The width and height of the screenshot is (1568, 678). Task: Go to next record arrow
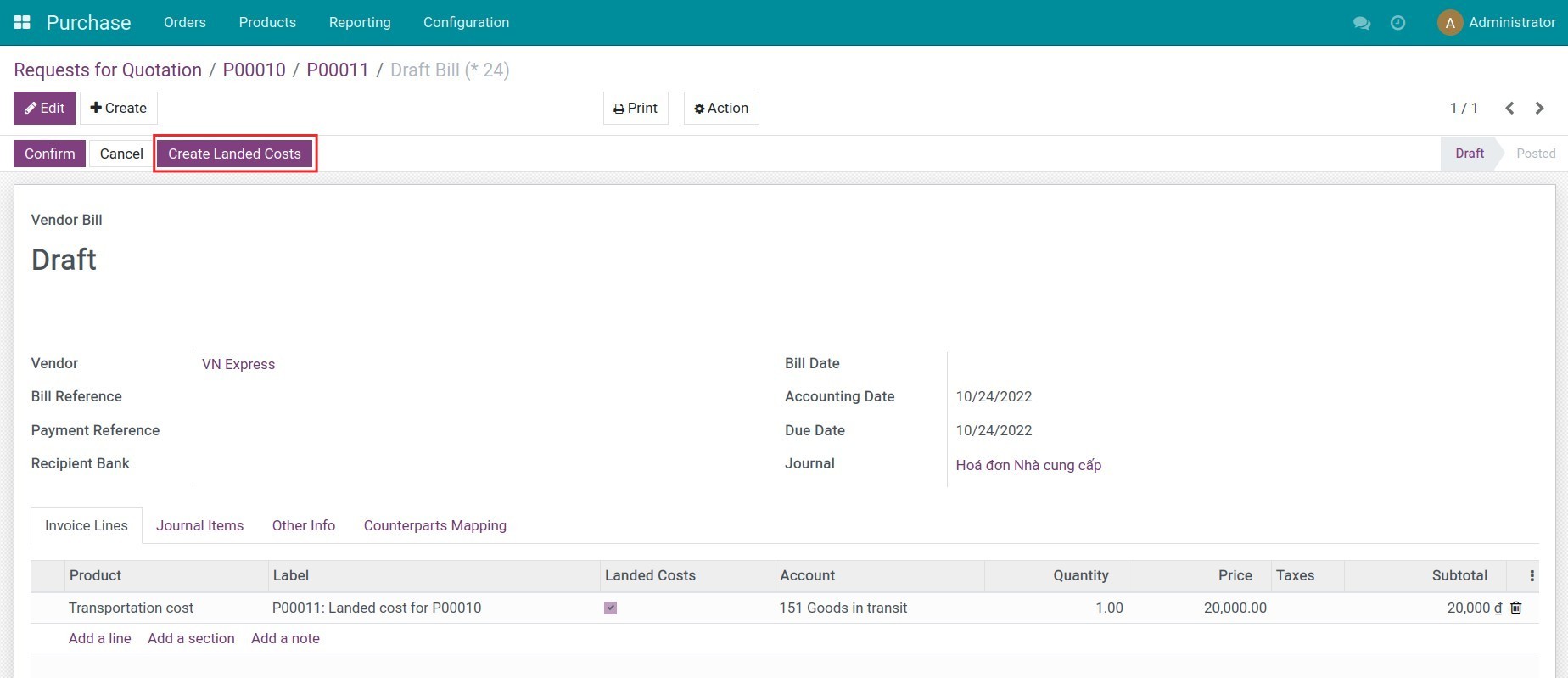(1539, 108)
